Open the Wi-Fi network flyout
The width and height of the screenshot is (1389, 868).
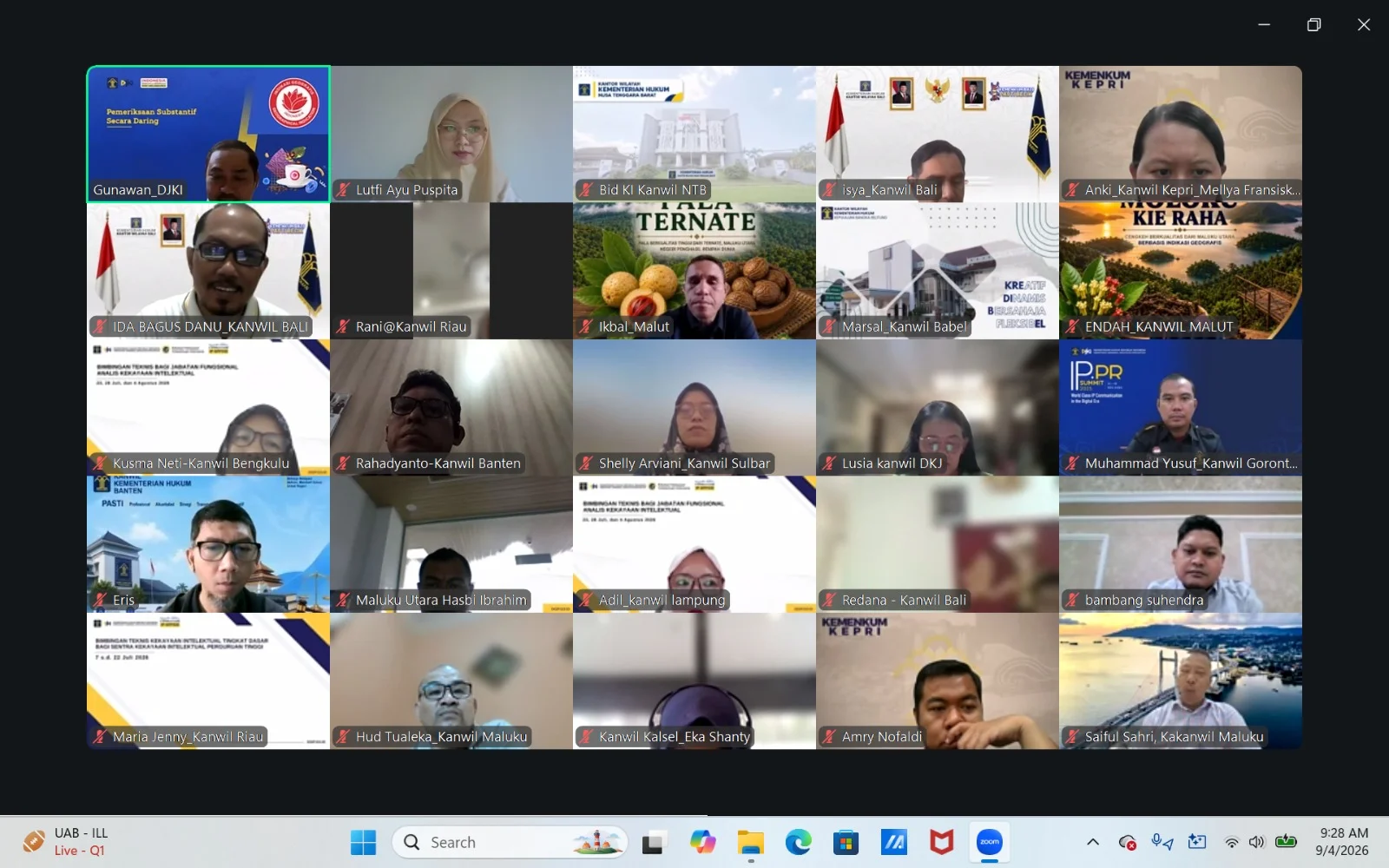pyautogui.click(x=1232, y=842)
